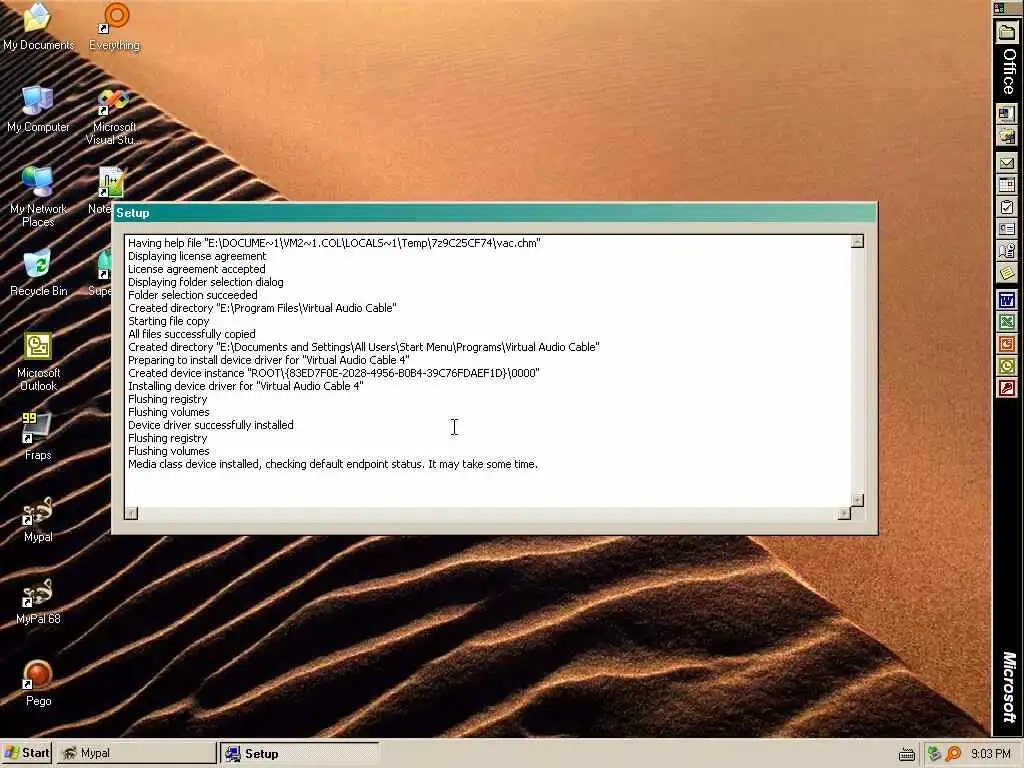Image resolution: width=1024 pixels, height=768 pixels.
Task: Click the on-screen keyboard tray icon
Action: (x=906, y=755)
